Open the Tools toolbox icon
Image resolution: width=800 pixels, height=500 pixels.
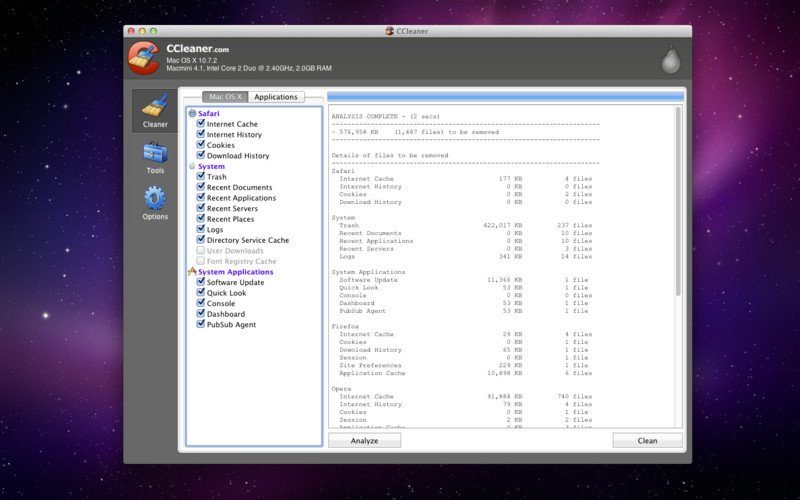155,153
